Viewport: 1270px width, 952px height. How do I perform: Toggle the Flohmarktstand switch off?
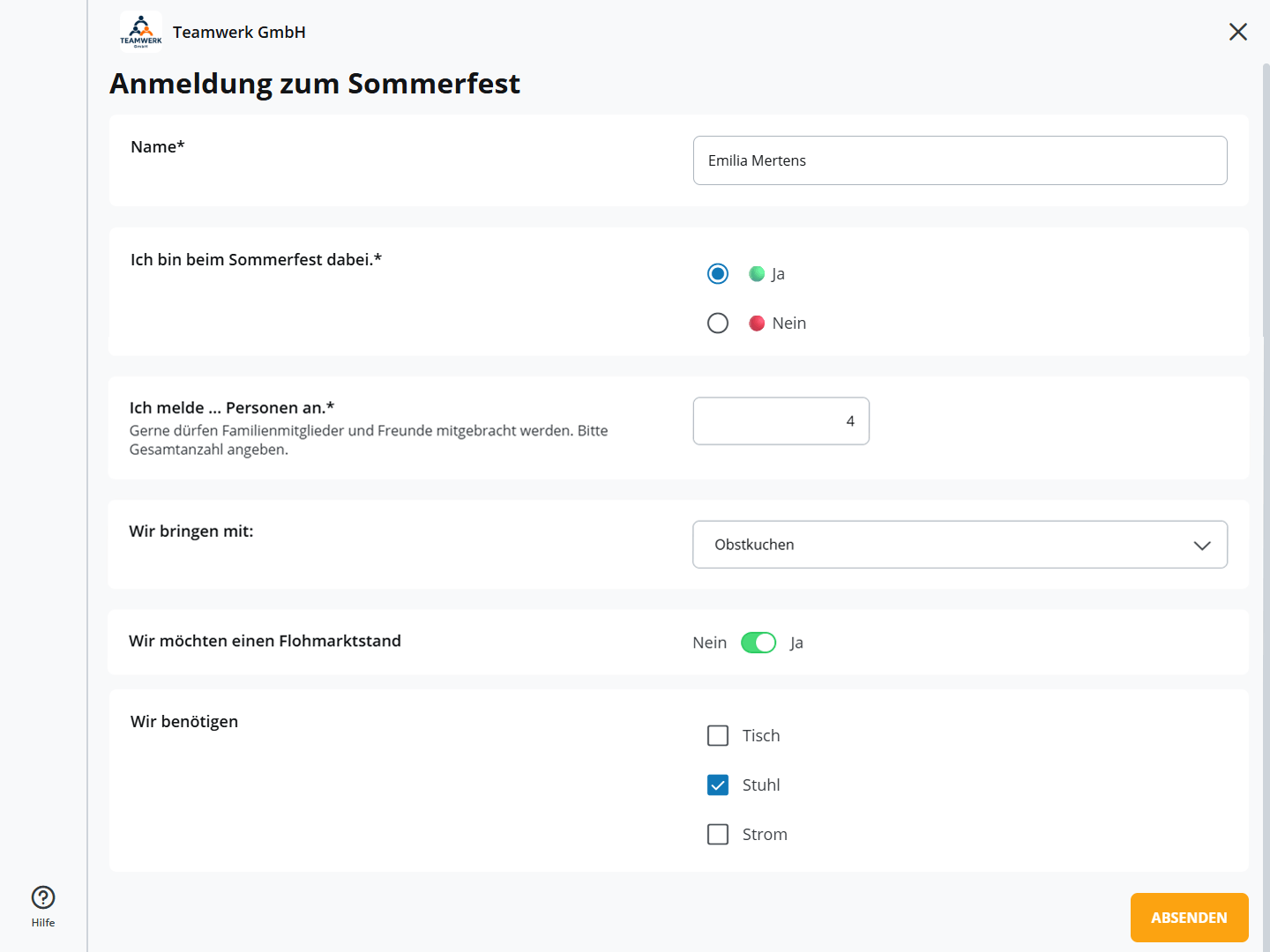pyautogui.click(x=758, y=643)
